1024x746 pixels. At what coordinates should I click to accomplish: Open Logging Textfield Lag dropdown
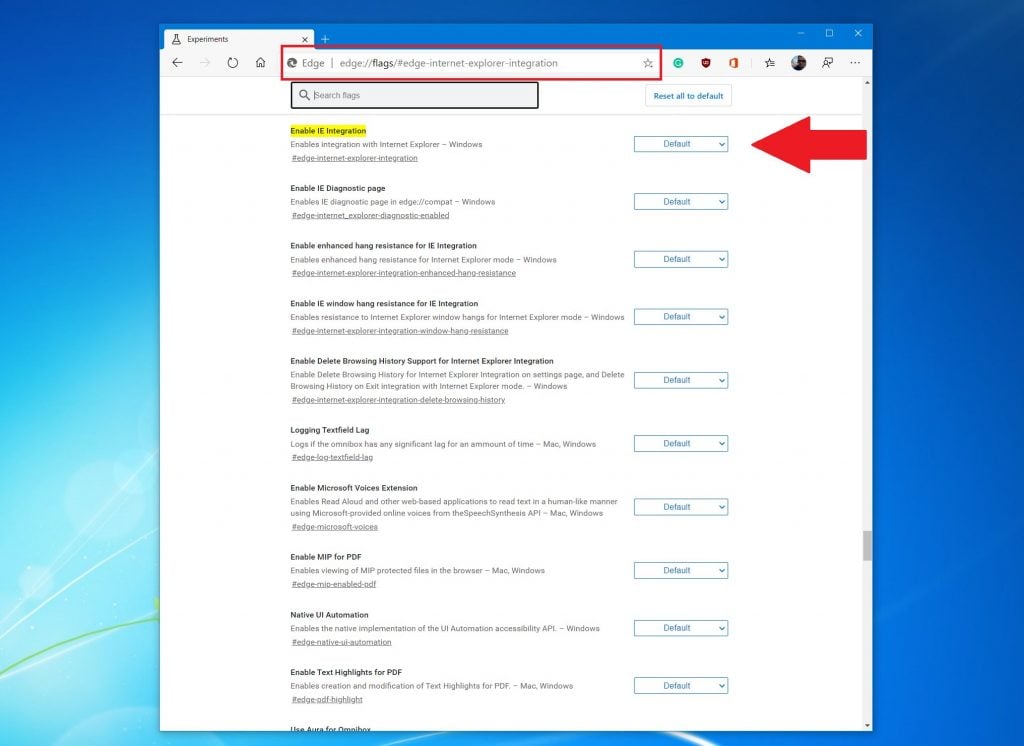680,444
